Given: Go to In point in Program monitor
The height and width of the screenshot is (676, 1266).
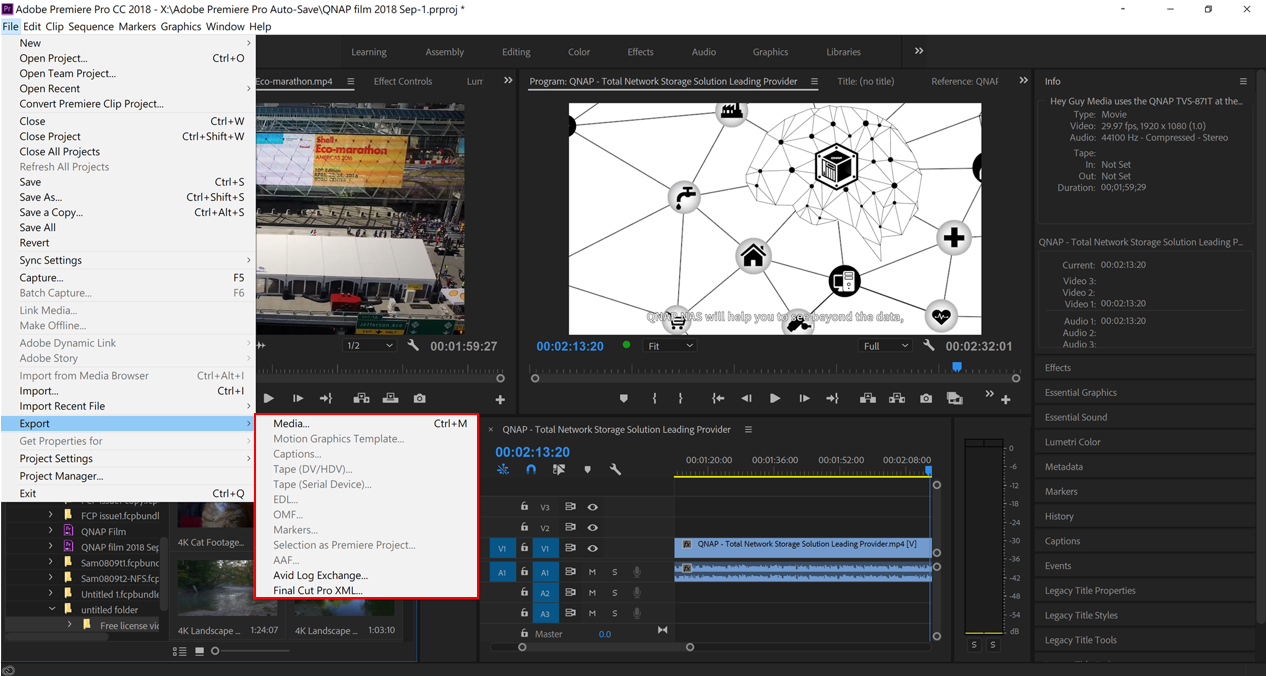Looking at the screenshot, I should pyautogui.click(x=718, y=398).
